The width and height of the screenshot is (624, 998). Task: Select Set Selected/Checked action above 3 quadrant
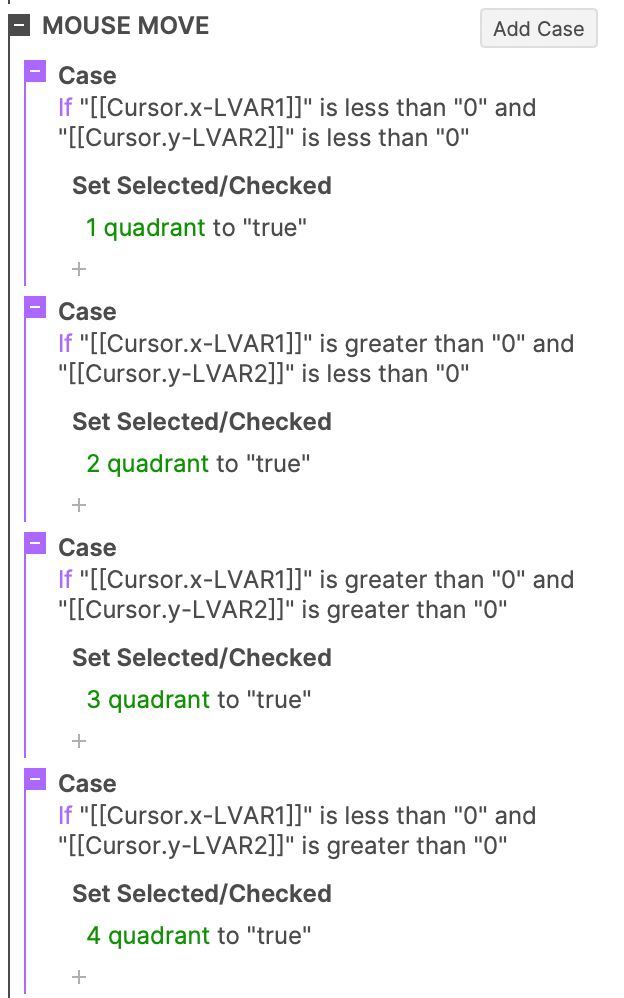coord(201,658)
